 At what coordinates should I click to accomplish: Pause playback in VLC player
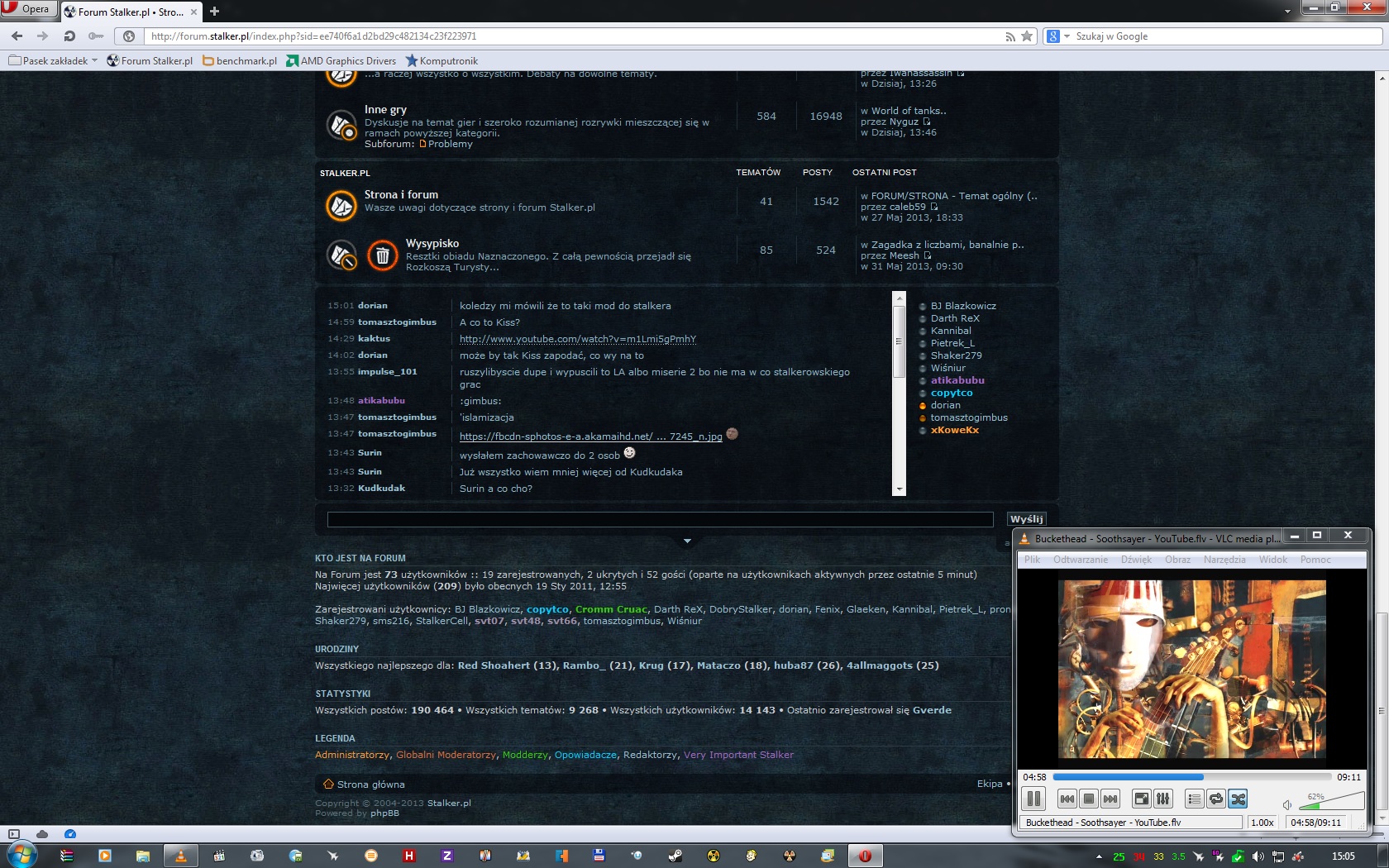1033,799
